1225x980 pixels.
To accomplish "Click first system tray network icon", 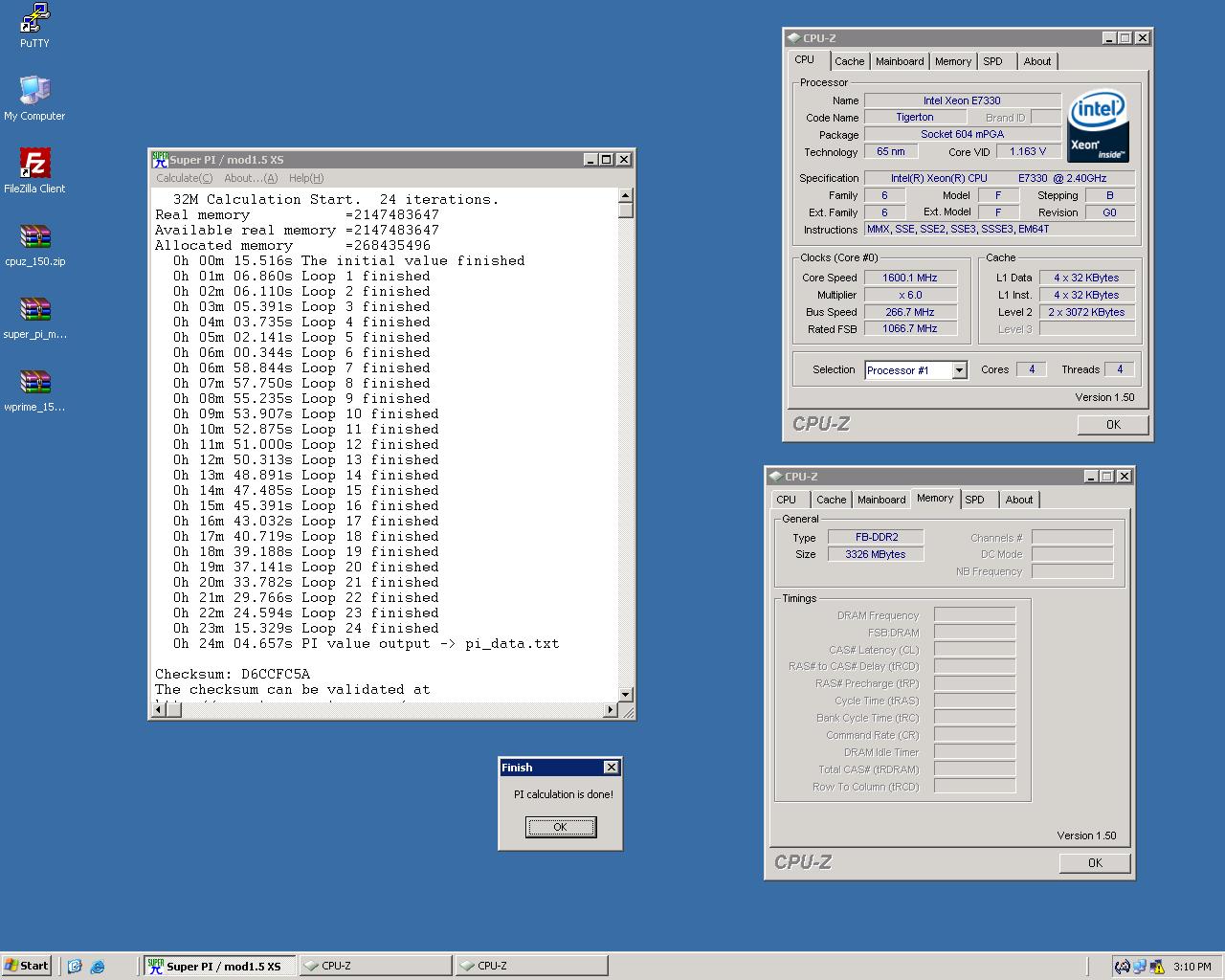I will point(1122,967).
